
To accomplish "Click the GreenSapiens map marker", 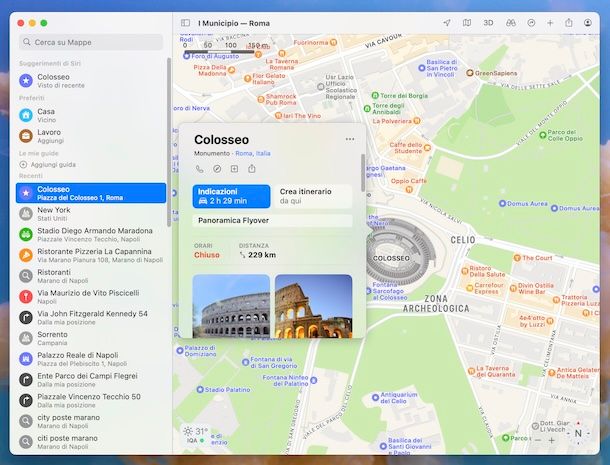I will click(x=470, y=73).
